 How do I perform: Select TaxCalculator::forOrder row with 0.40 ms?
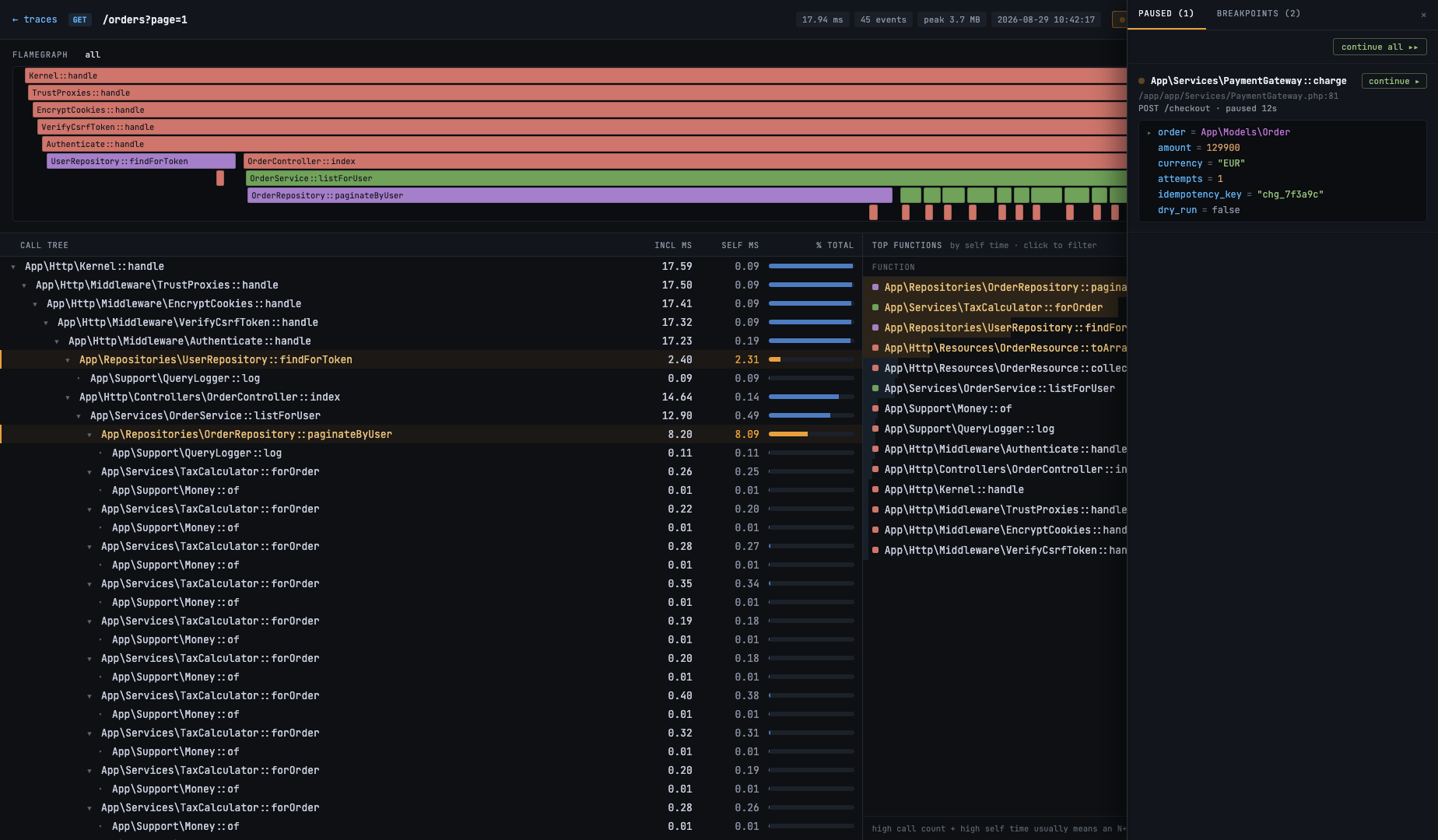431,695
